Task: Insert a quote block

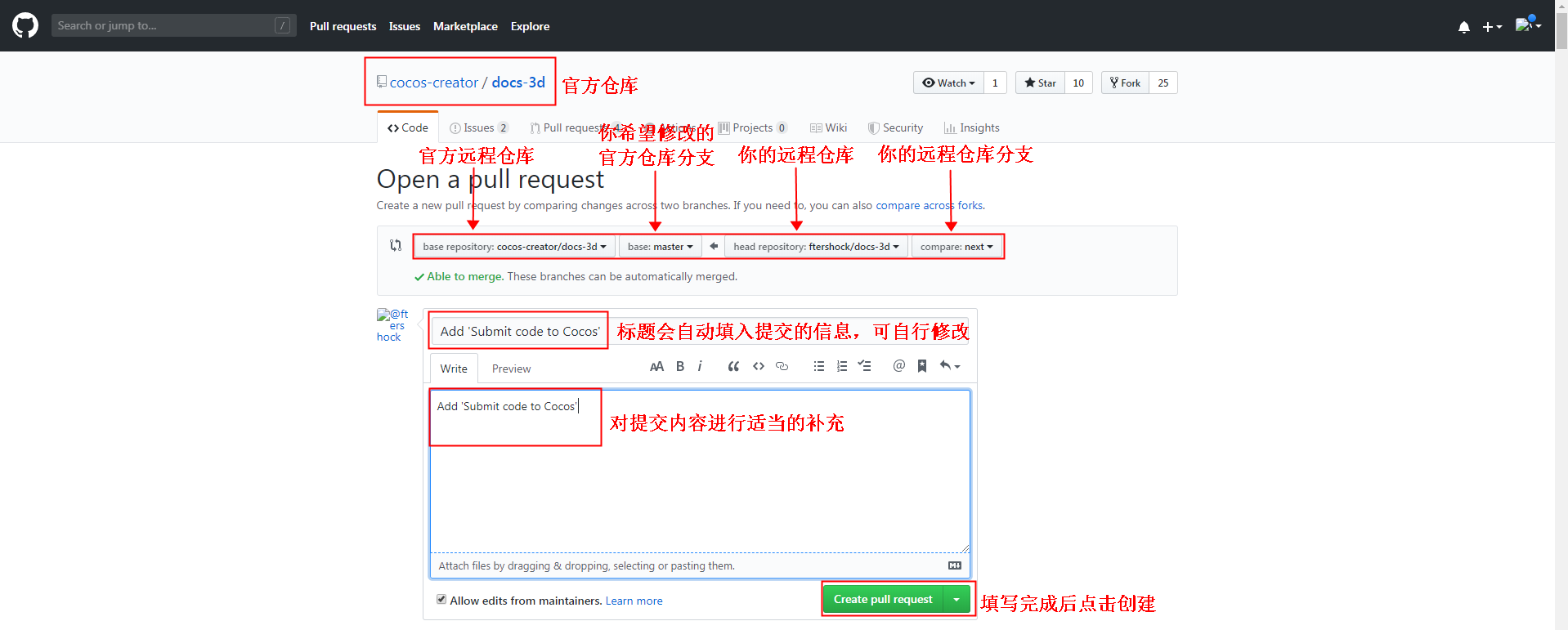Action: coord(733,366)
